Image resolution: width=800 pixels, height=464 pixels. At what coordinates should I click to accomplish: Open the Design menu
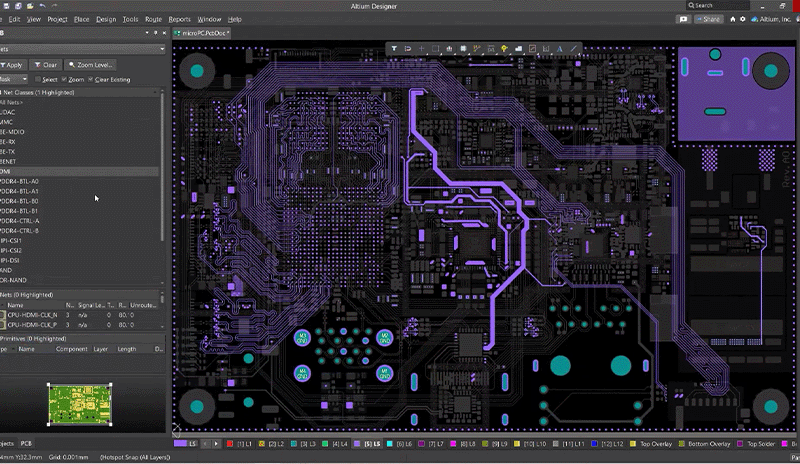pos(105,19)
